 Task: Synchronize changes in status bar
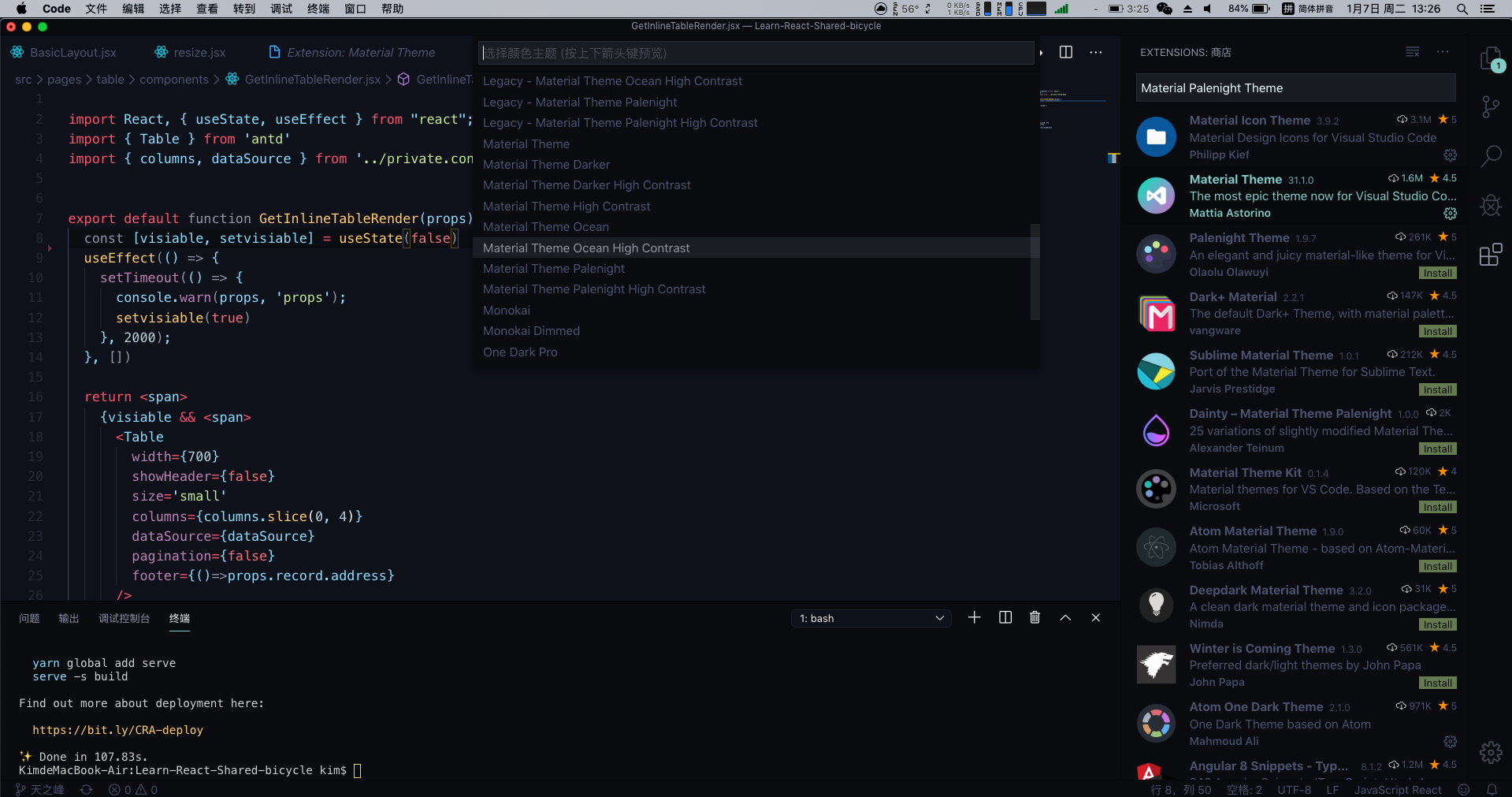pos(87,790)
